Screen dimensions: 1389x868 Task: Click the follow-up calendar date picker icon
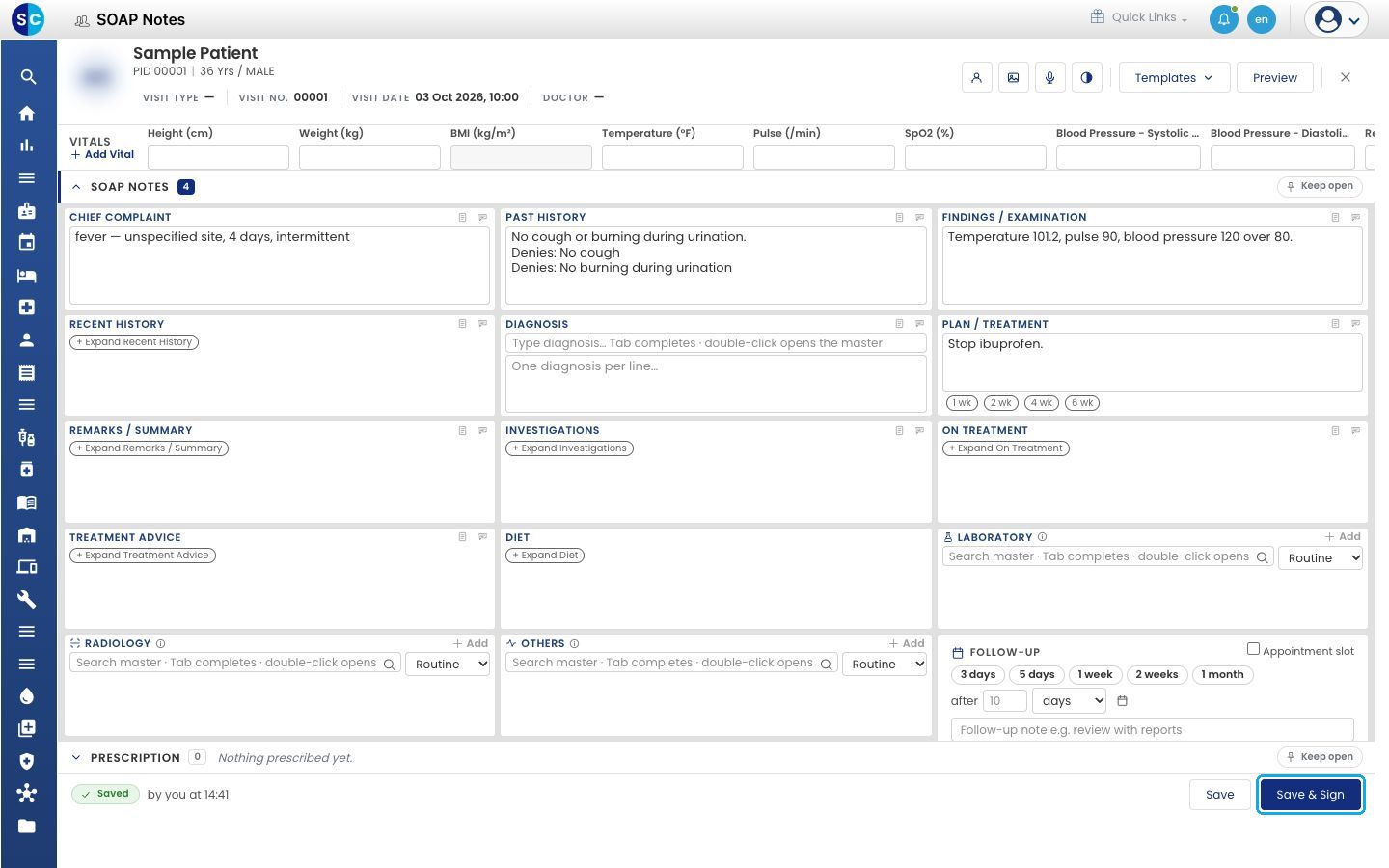click(1122, 701)
